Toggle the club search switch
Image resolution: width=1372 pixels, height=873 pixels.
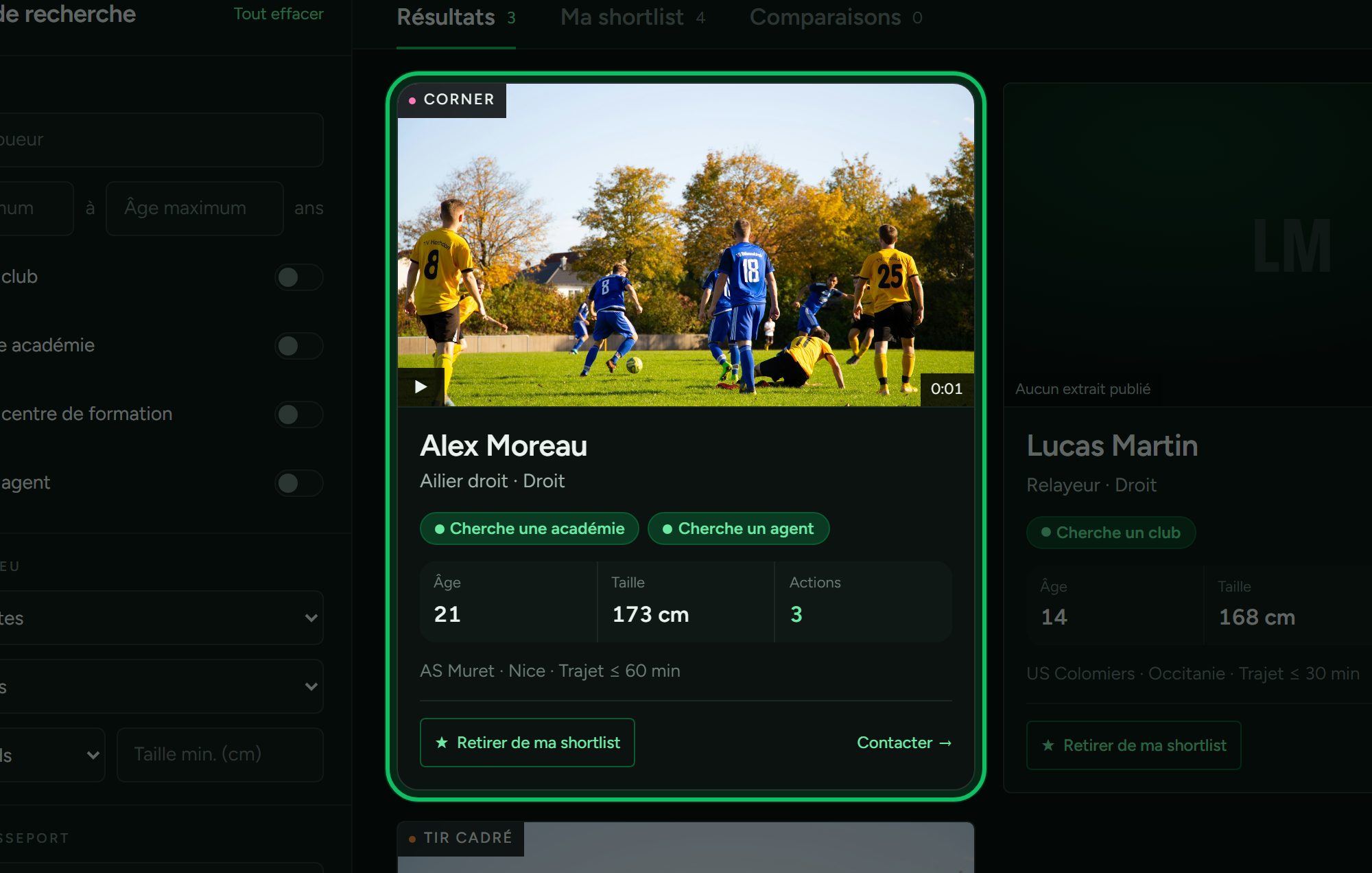(x=298, y=277)
